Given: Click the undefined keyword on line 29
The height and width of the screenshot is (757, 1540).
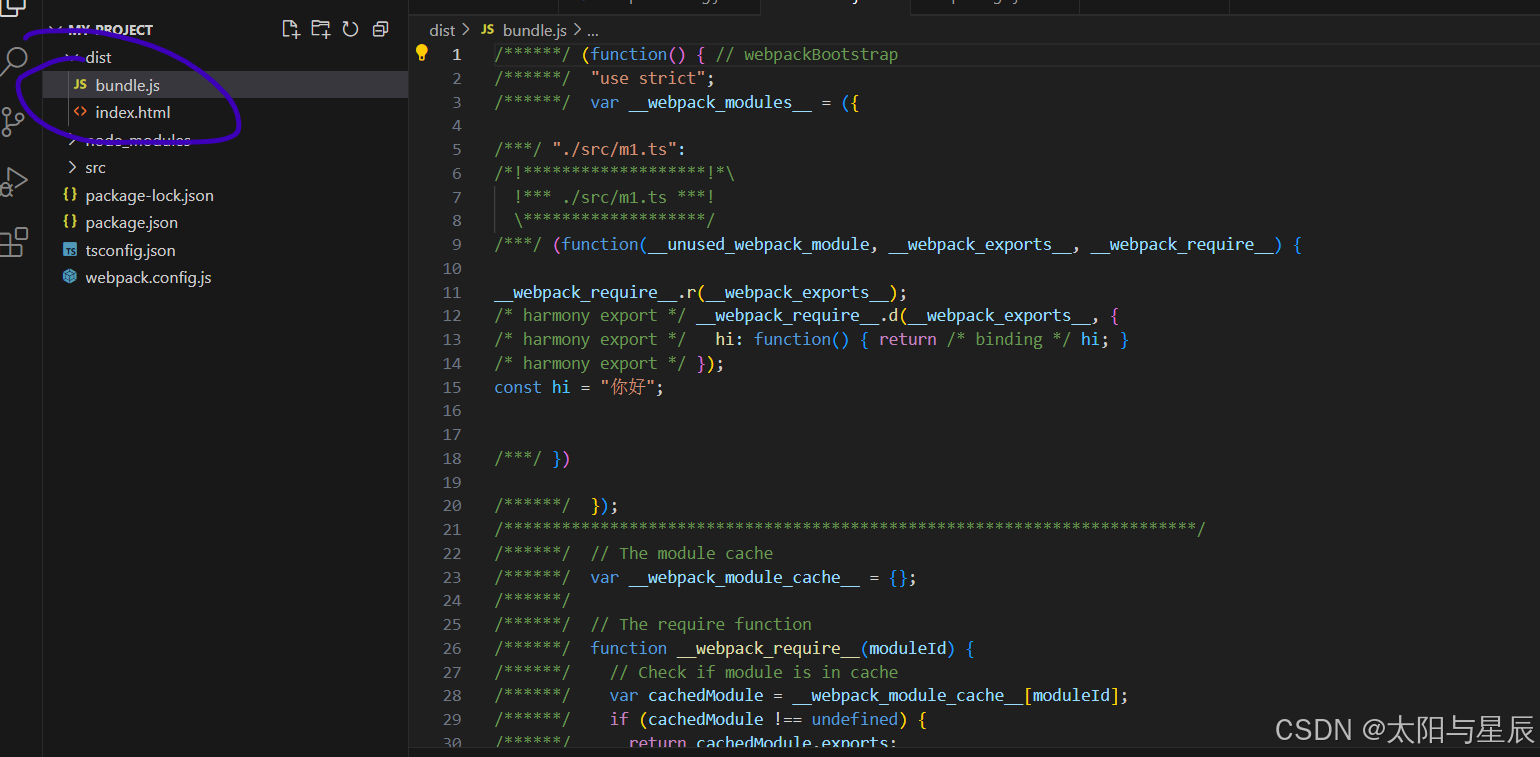Looking at the screenshot, I should [855, 720].
